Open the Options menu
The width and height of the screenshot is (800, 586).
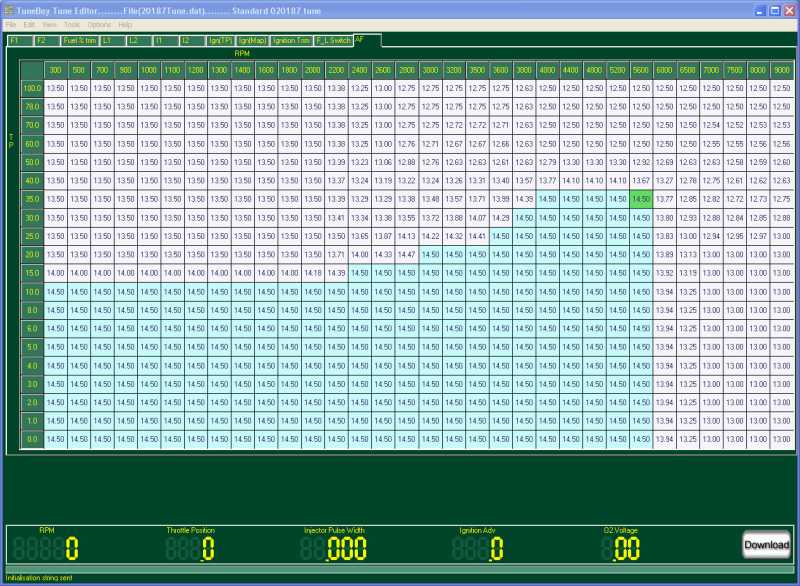[99, 24]
